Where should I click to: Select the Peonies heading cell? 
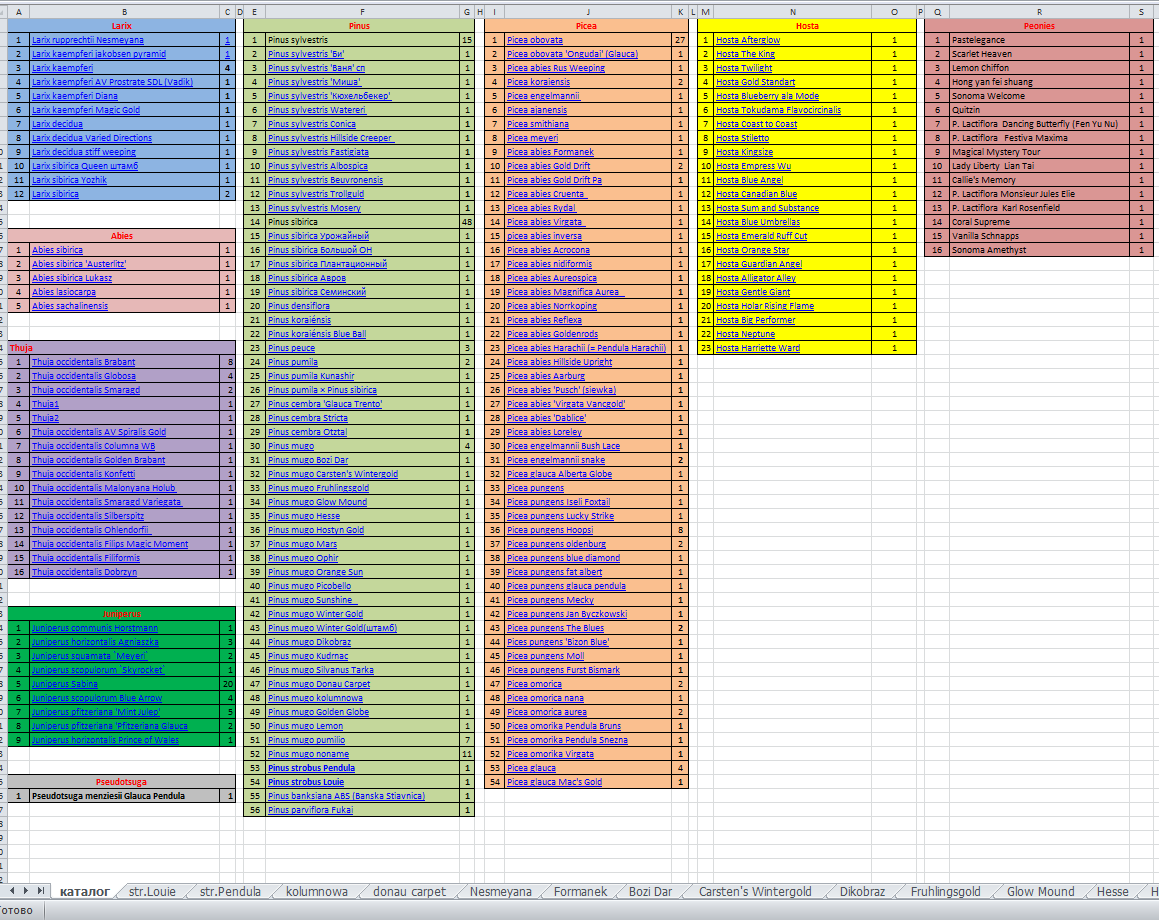click(x=1039, y=26)
